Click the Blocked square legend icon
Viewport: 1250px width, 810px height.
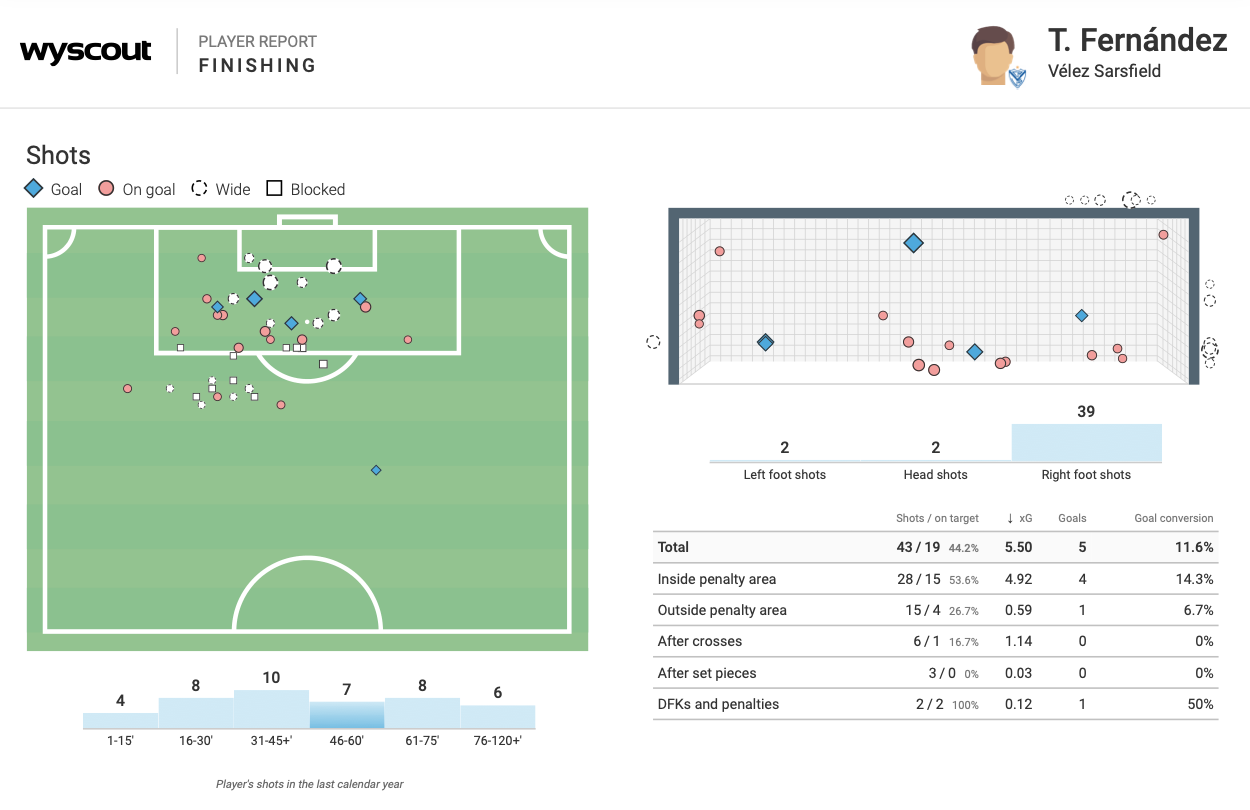(x=273, y=189)
